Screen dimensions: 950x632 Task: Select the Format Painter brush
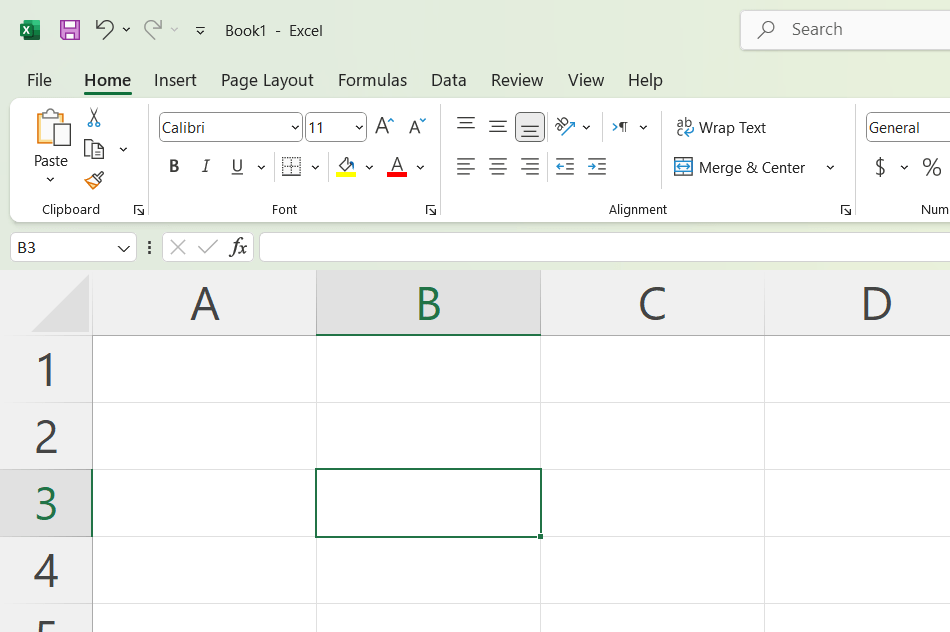coord(94,180)
